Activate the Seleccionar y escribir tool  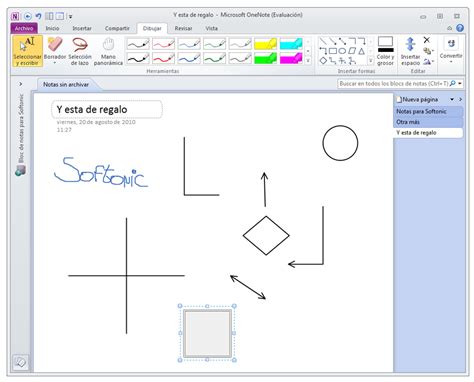[x=28, y=51]
